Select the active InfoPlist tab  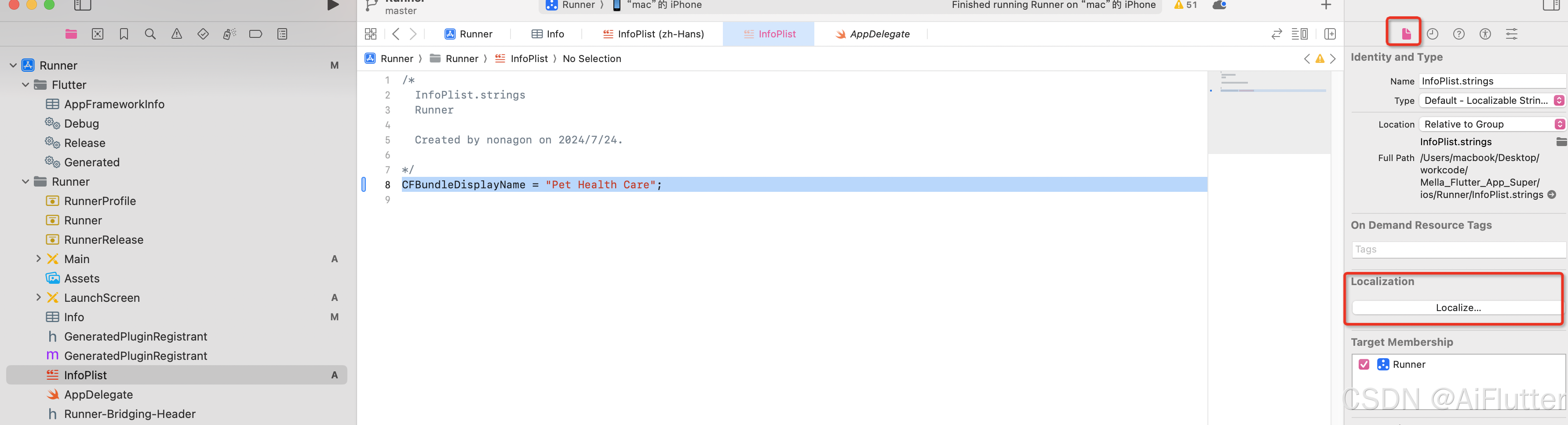tap(769, 34)
